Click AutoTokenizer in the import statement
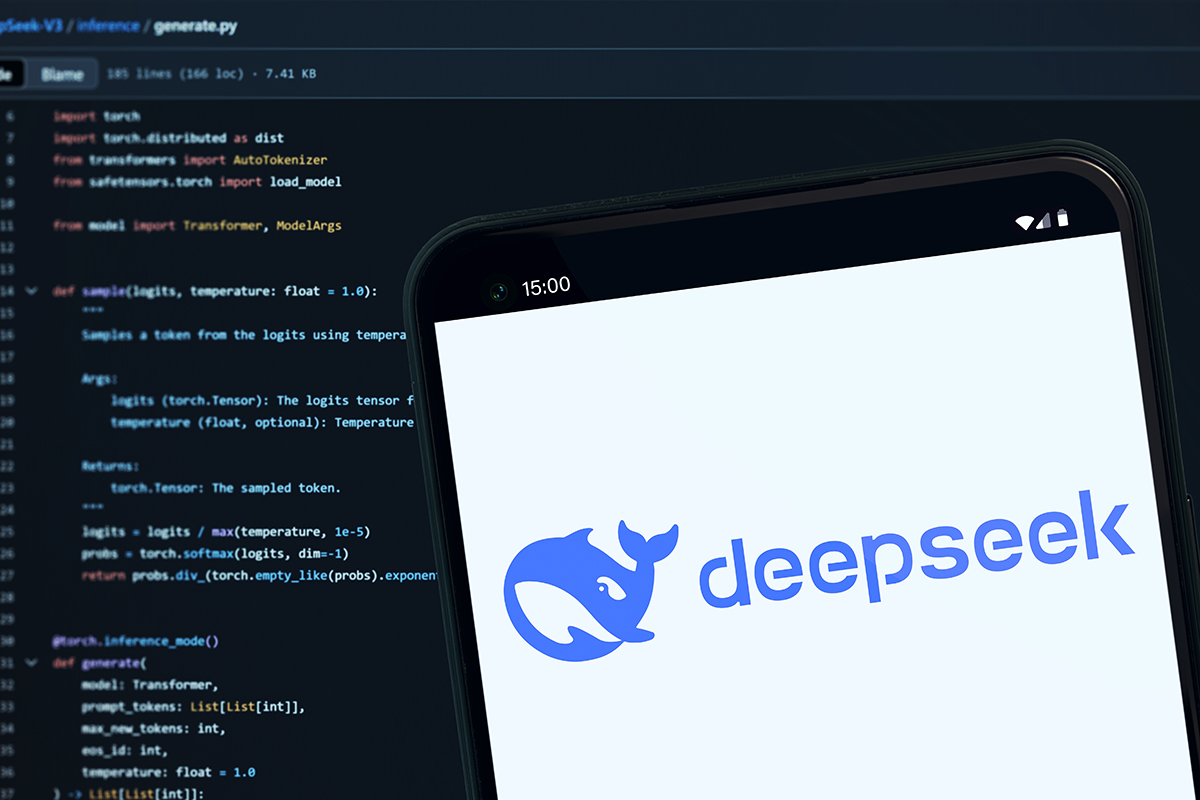Screen dimensions: 1200x800 280,160
